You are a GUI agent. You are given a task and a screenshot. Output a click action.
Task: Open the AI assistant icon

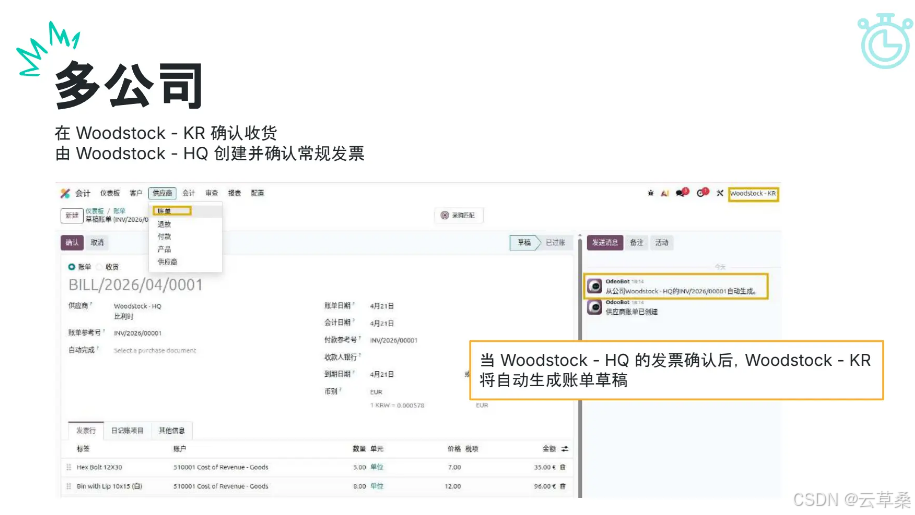[665, 193]
